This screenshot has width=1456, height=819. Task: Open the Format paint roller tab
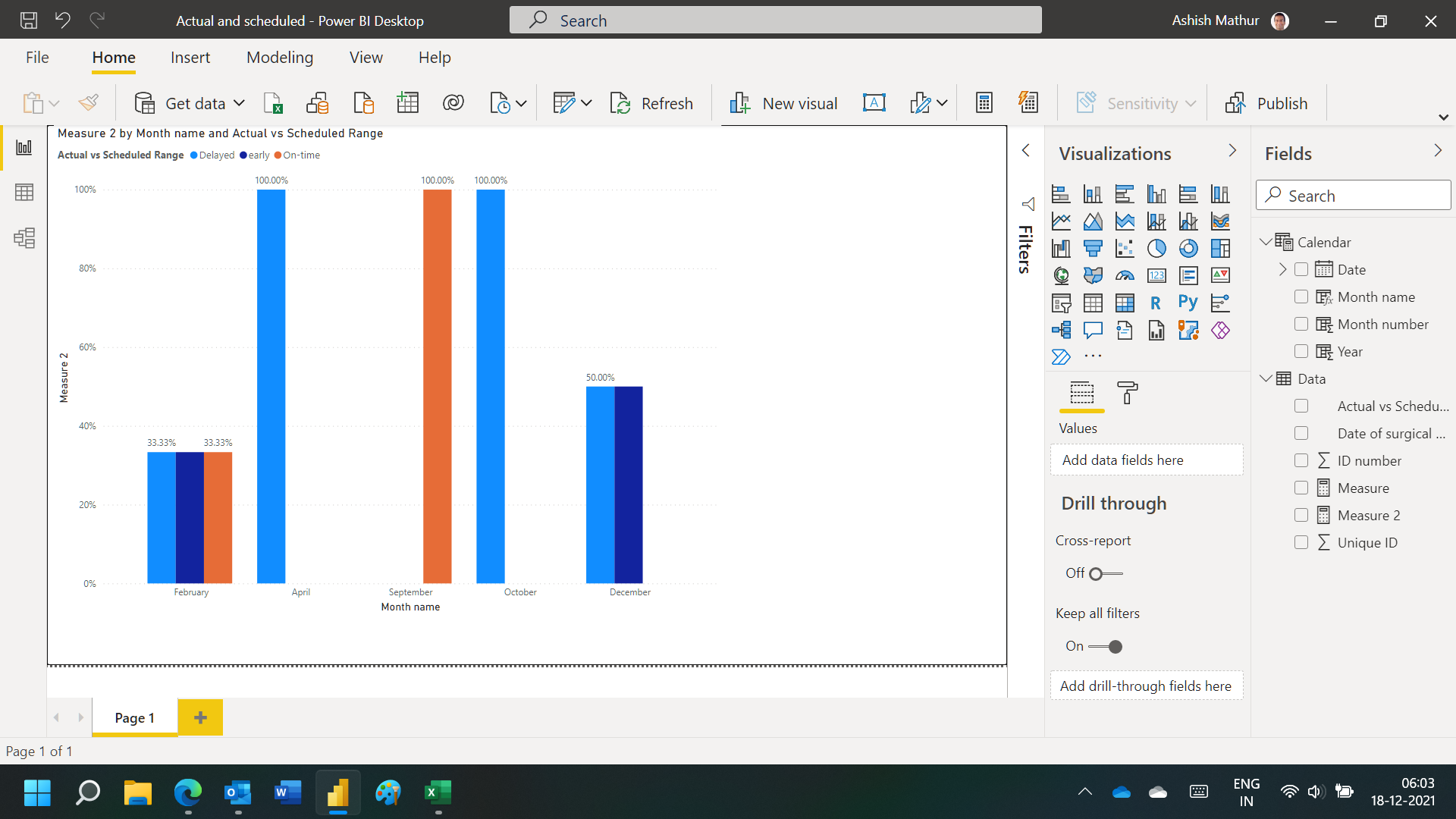[x=1128, y=393]
